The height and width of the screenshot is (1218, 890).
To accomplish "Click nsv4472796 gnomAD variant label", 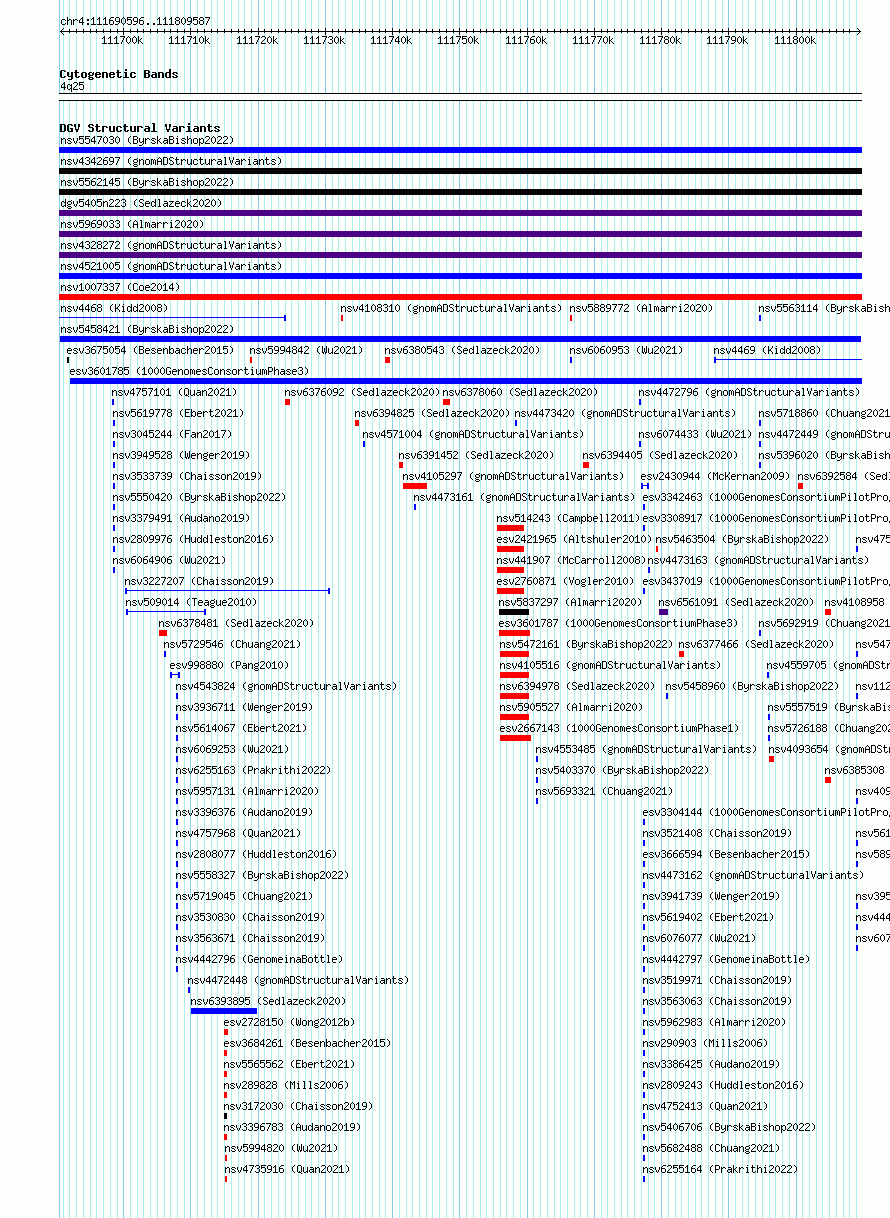I will [749, 392].
